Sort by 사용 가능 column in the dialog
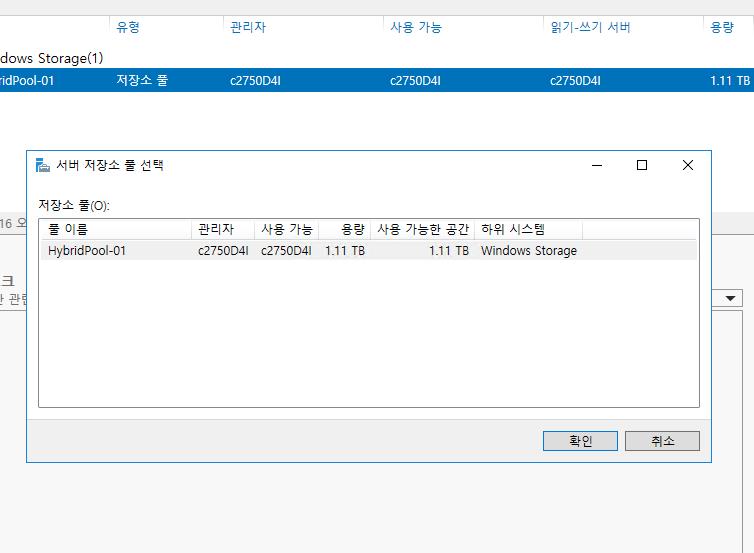 tap(287, 229)
